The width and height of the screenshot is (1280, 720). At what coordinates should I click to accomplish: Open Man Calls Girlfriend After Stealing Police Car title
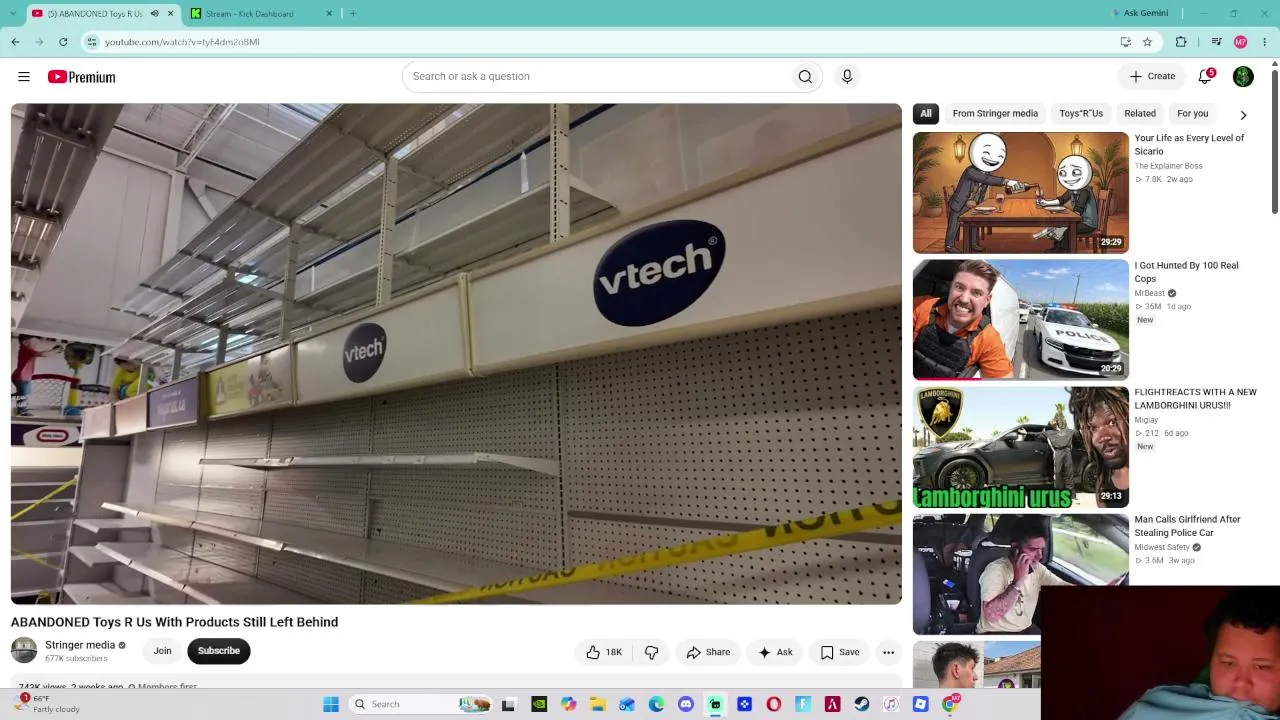pyautogui.click(x=1187, y=526)
